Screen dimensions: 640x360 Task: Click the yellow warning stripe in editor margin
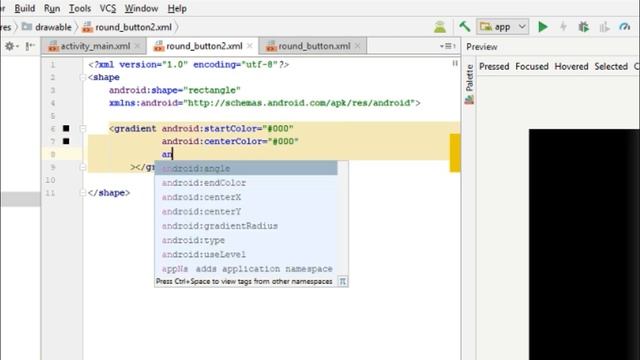click(455, 153)
